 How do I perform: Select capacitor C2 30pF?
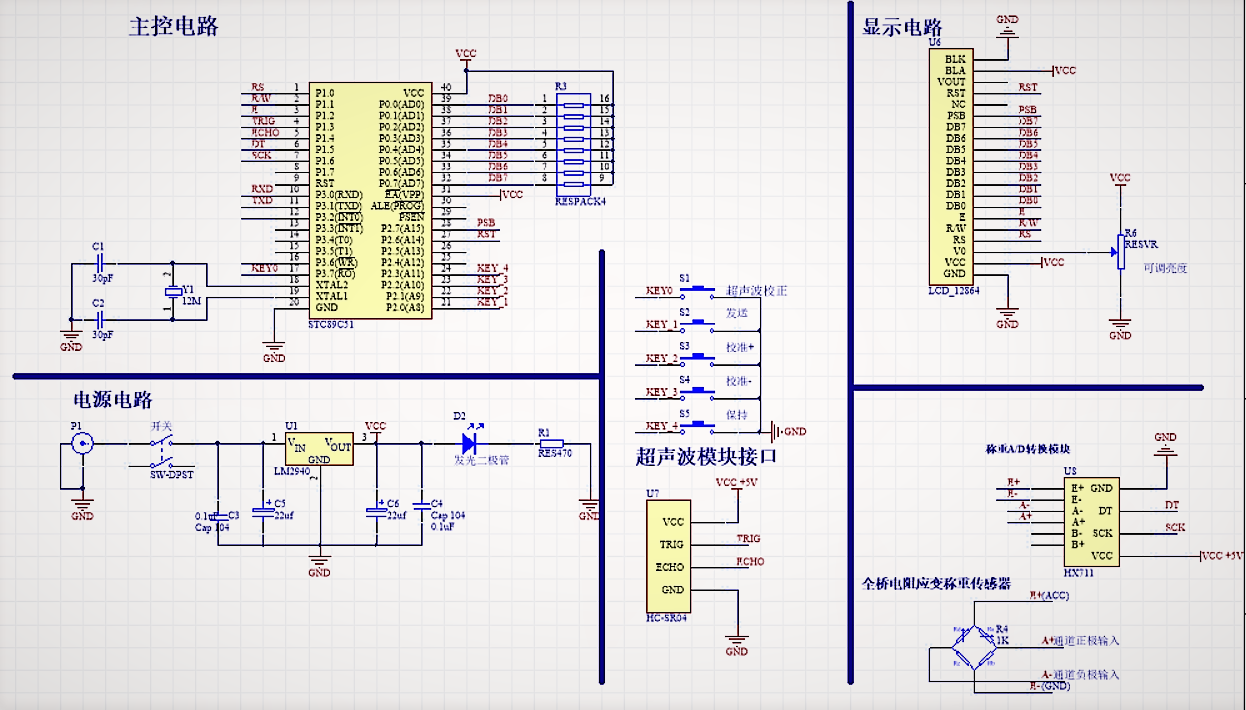pyautogui.click(x=98, y=319)
